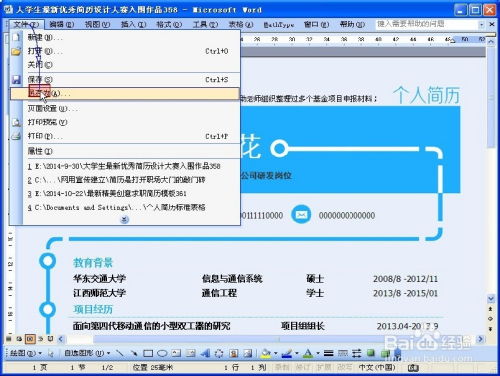
Task: Click the Line Style icon
Action: coord(328,353)
